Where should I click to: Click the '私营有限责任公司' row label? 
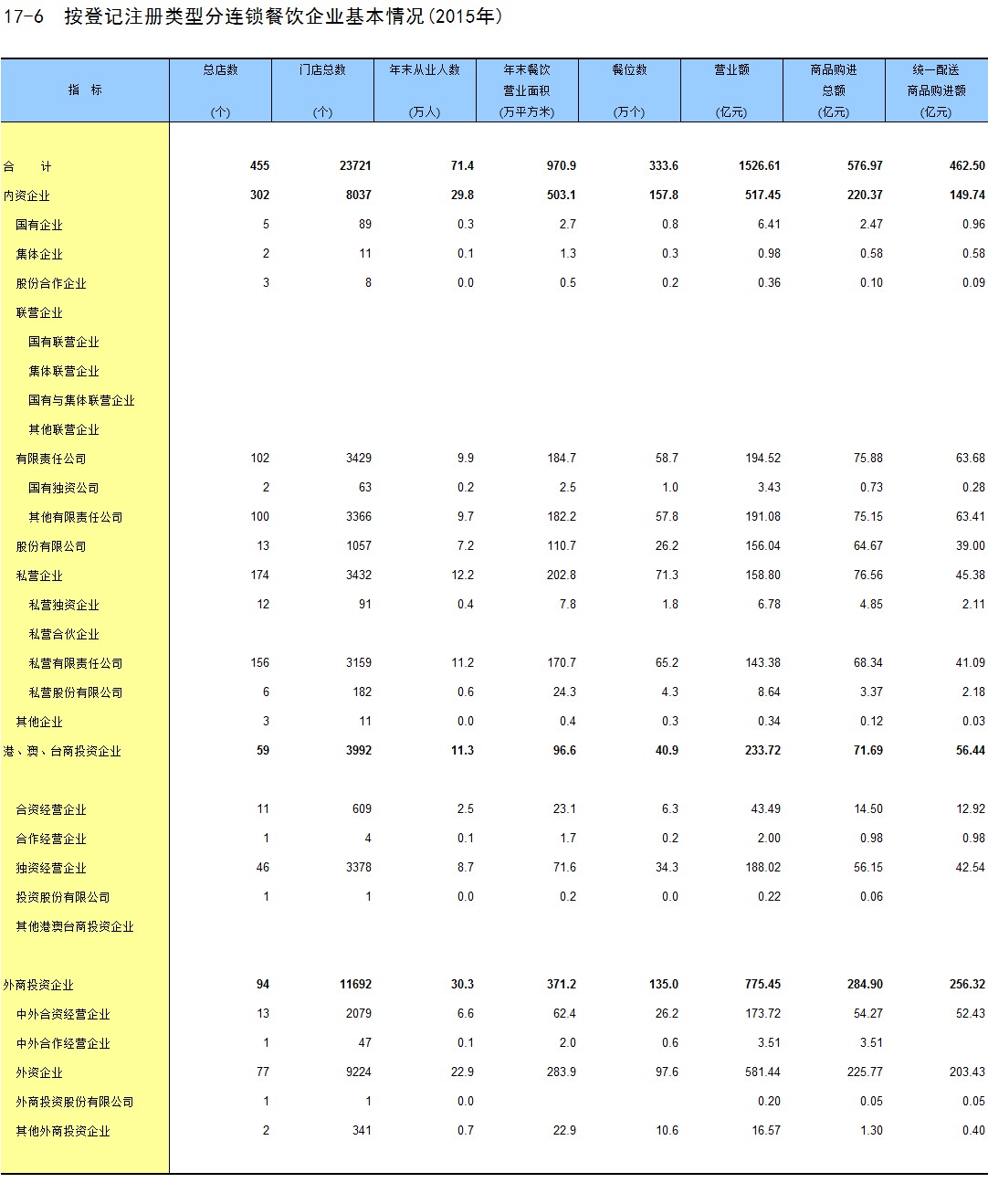75,663
